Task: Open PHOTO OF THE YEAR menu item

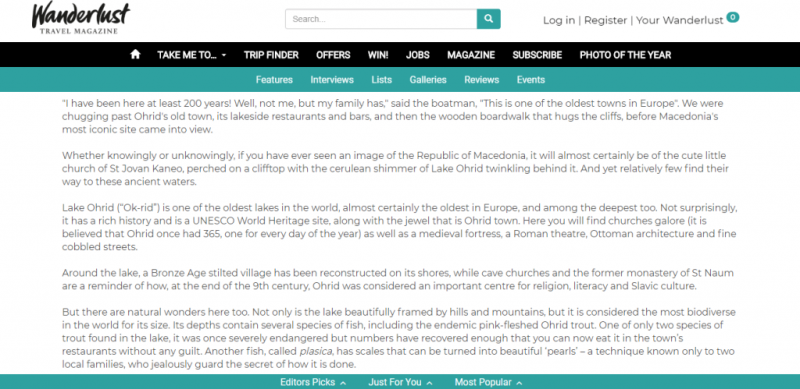Action: [x=626, y=55]
